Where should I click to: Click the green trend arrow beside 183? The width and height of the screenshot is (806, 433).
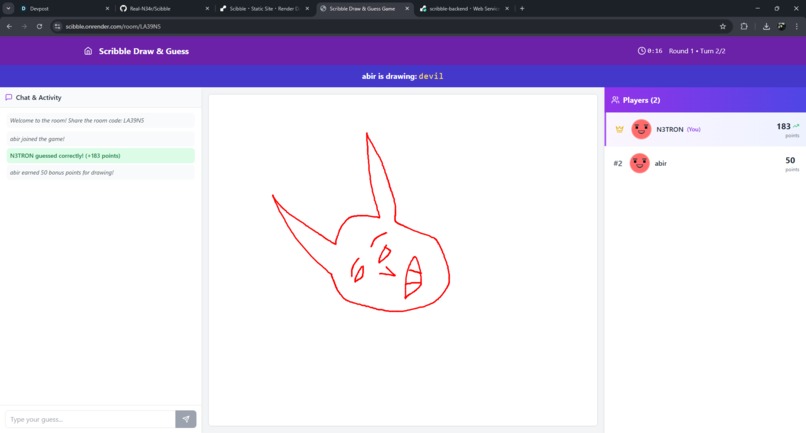(796, 126)
